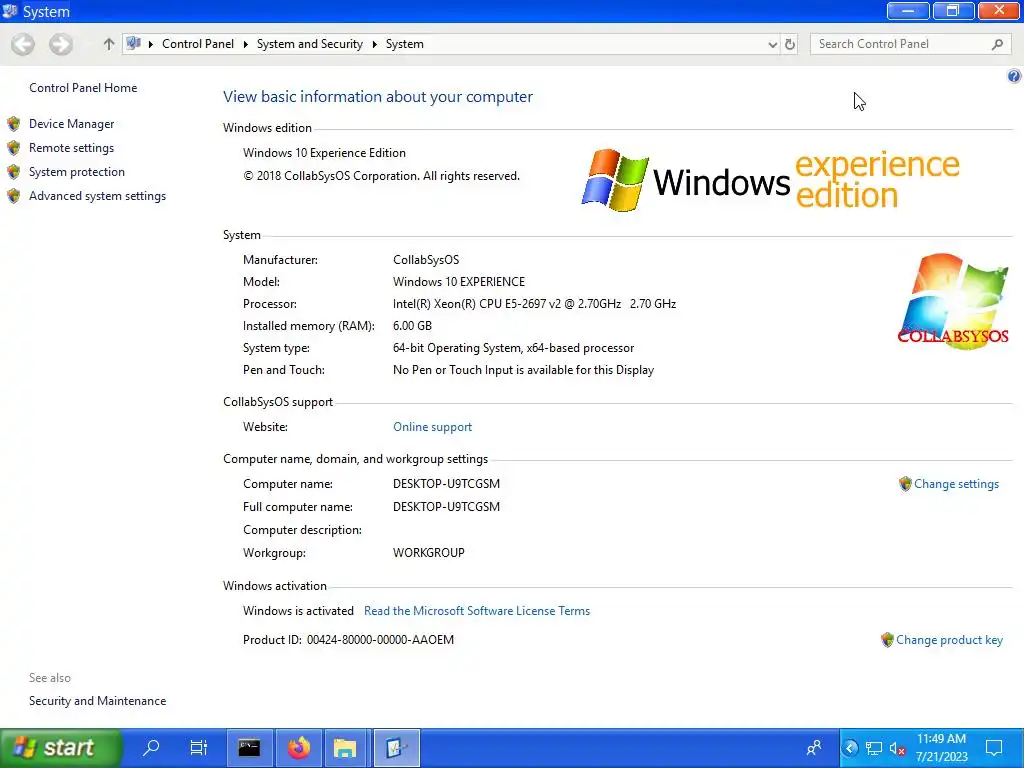Screen dimensions: 1024x768
Task: Click the shield icon beside System protection
Action: coord(14,172)
